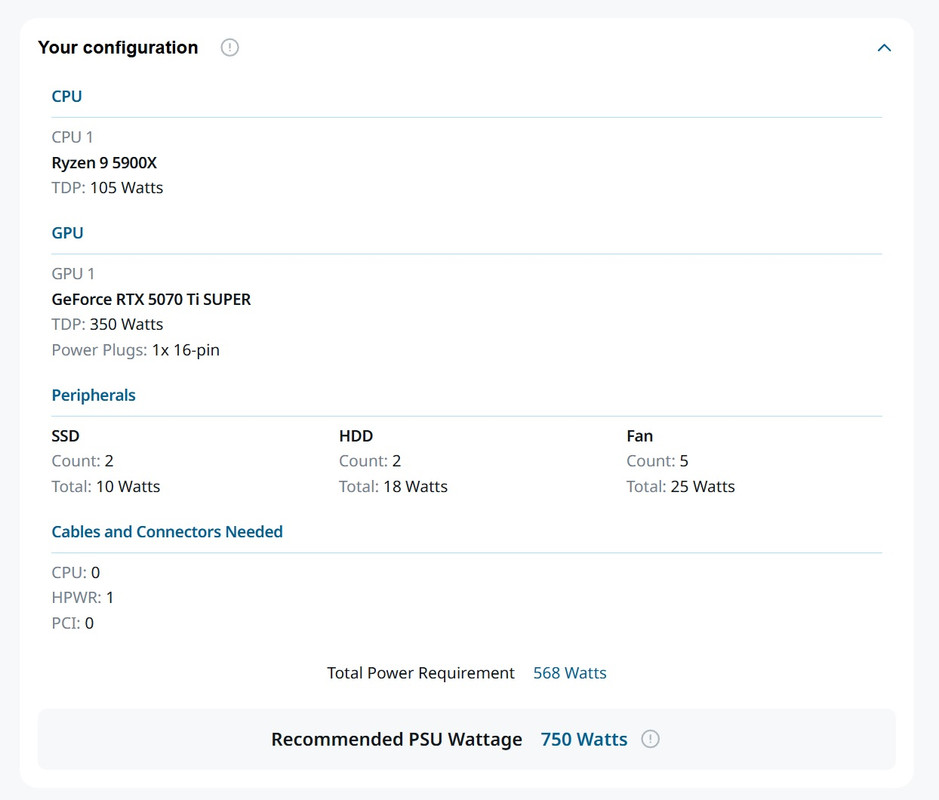
Task: Click the Peripherals section heading
Action: click(93, 395)
